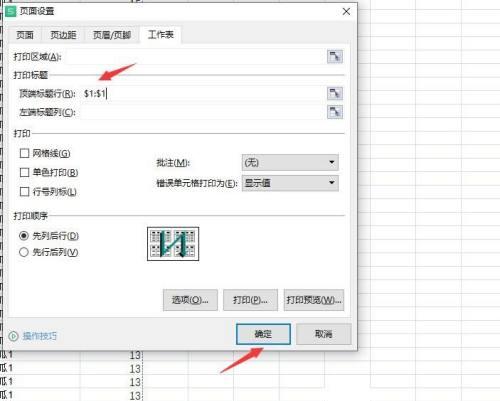Image resolution: width=500 pixels, height=401 pixels.
Task: Click the 顶端标题行 input field
Action: pyautogui.click(x=202, y=94)
